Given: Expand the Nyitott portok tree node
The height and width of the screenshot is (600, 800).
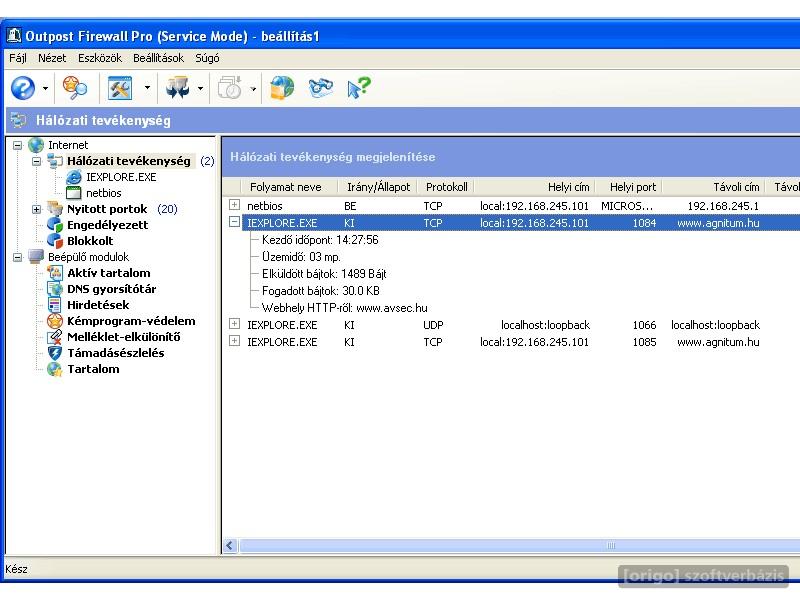Looking at the screenshot, I should pyautogui.click(x=37, y=209).
